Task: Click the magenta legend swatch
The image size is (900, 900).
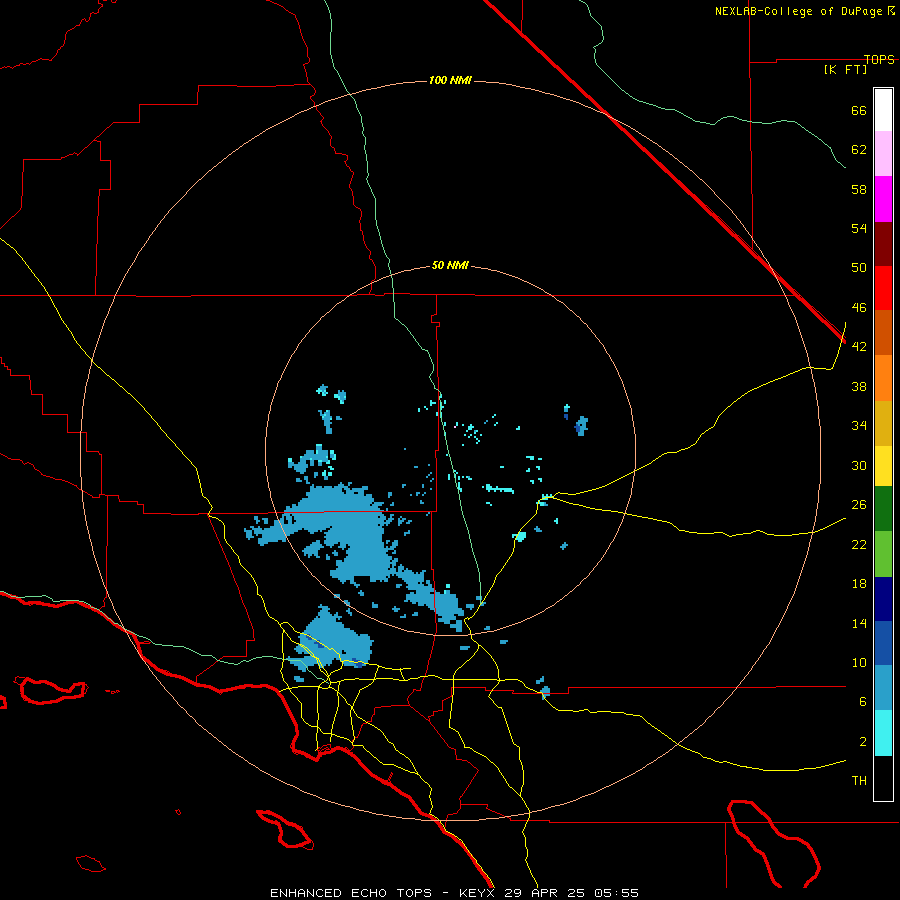Action: tap(883, 199)
